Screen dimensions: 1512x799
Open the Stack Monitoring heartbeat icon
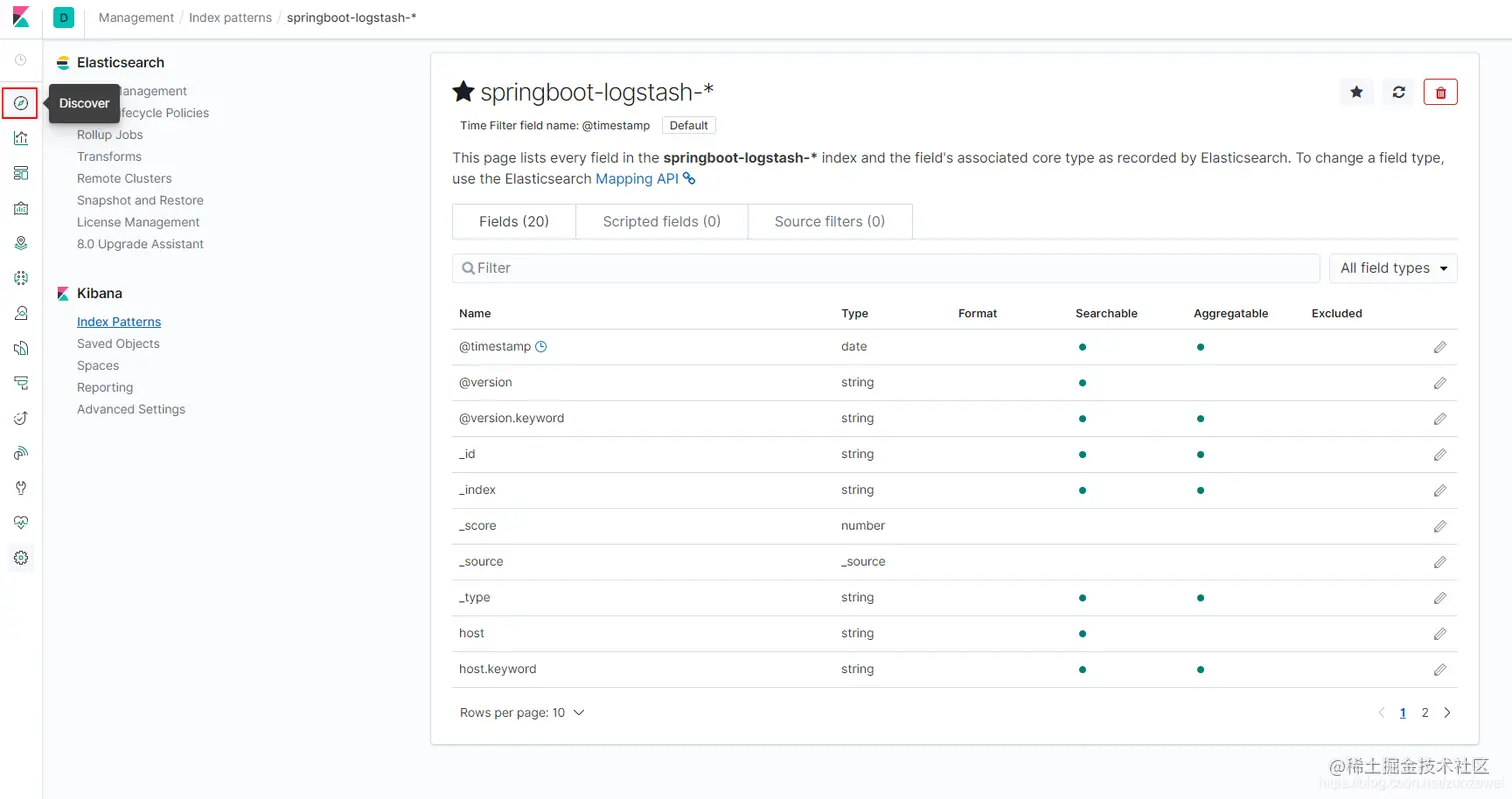[x=20, y=522]
